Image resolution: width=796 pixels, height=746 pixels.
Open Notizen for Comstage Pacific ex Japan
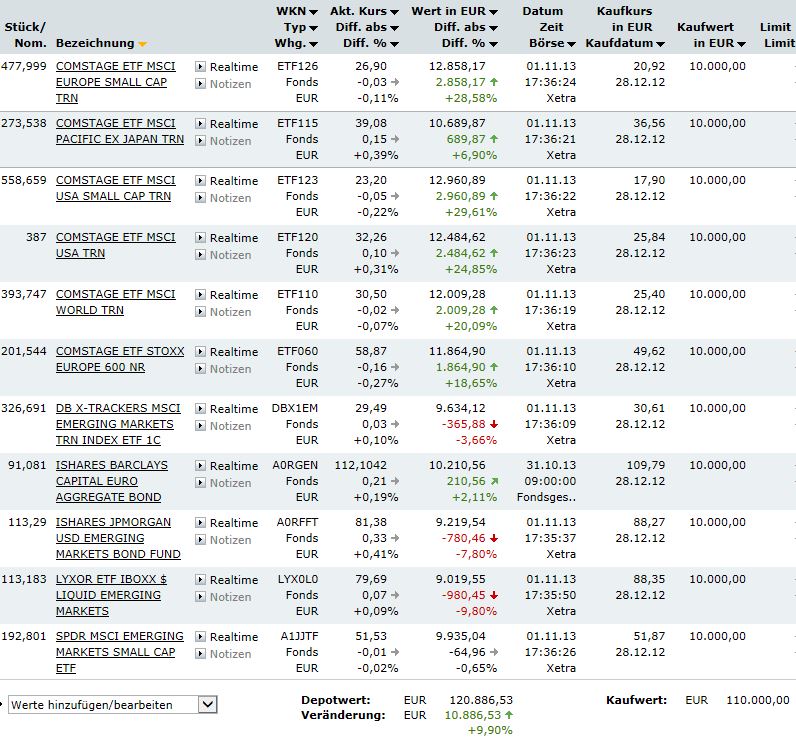click(223, 141)
